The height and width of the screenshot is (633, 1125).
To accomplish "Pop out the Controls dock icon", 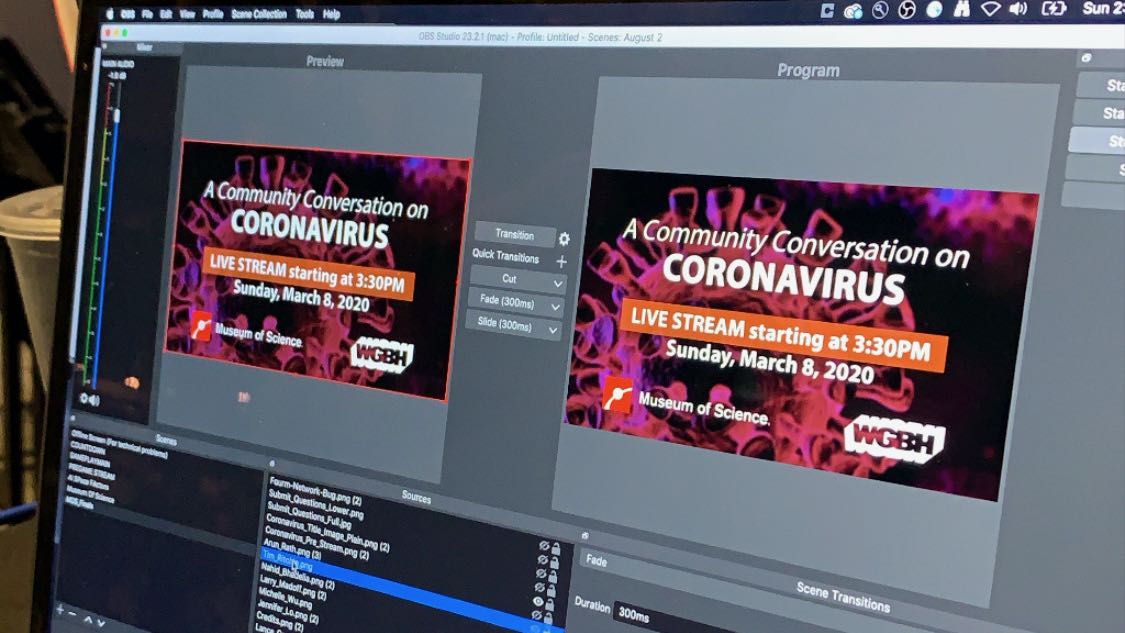I will pyautogui.click(x=1086, y=58).
